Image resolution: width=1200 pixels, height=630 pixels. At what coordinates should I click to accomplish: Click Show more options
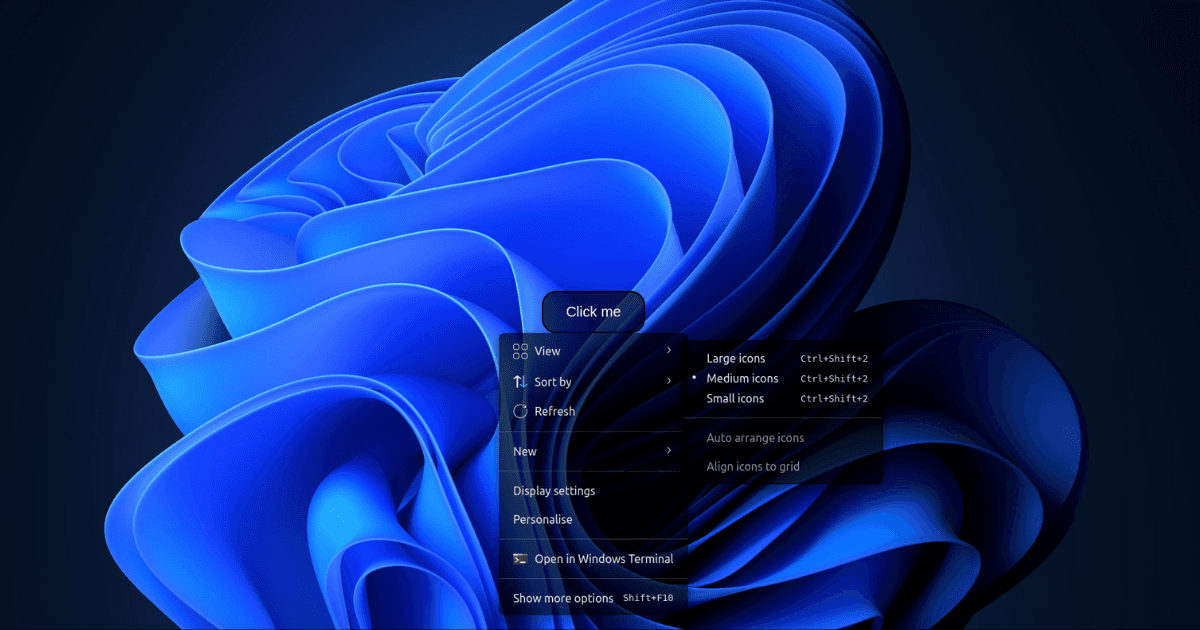(x=562, y=598)
